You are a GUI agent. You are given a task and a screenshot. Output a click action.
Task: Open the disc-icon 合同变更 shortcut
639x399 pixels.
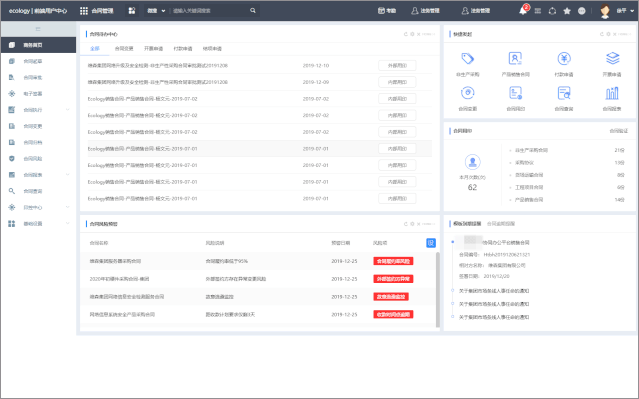pos(467,93)
